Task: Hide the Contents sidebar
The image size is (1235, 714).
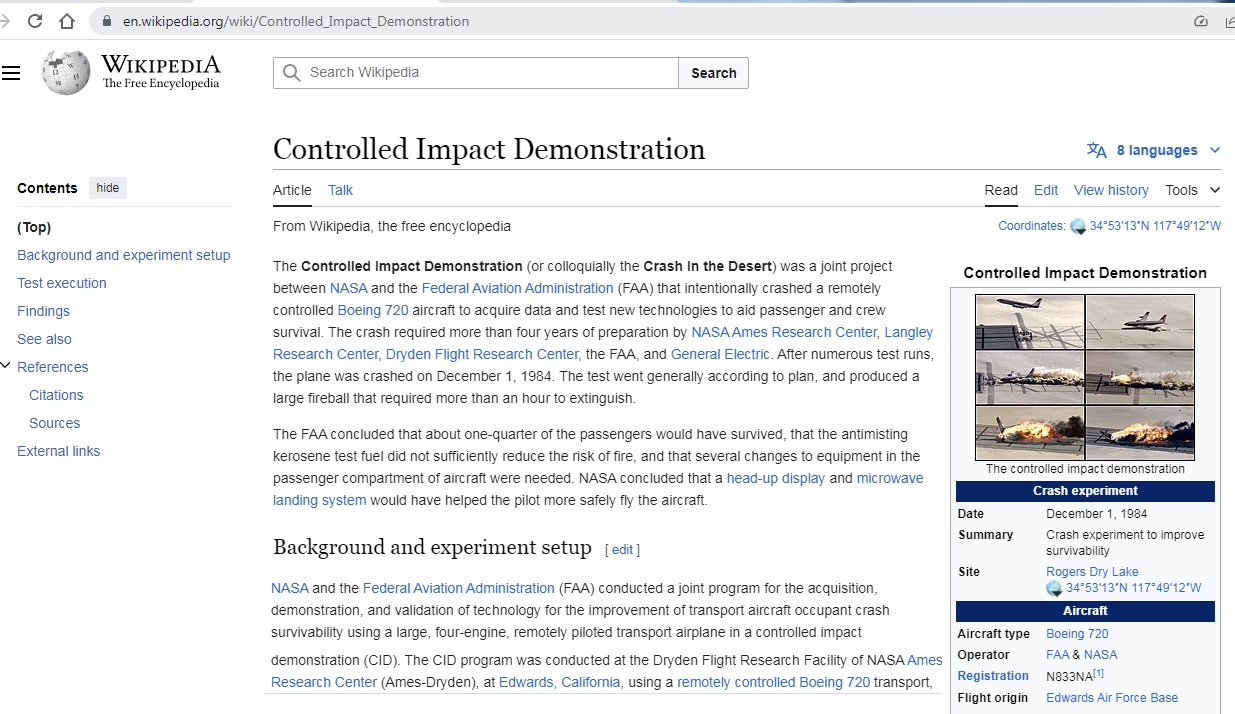Action: click(x=108, y=188)
